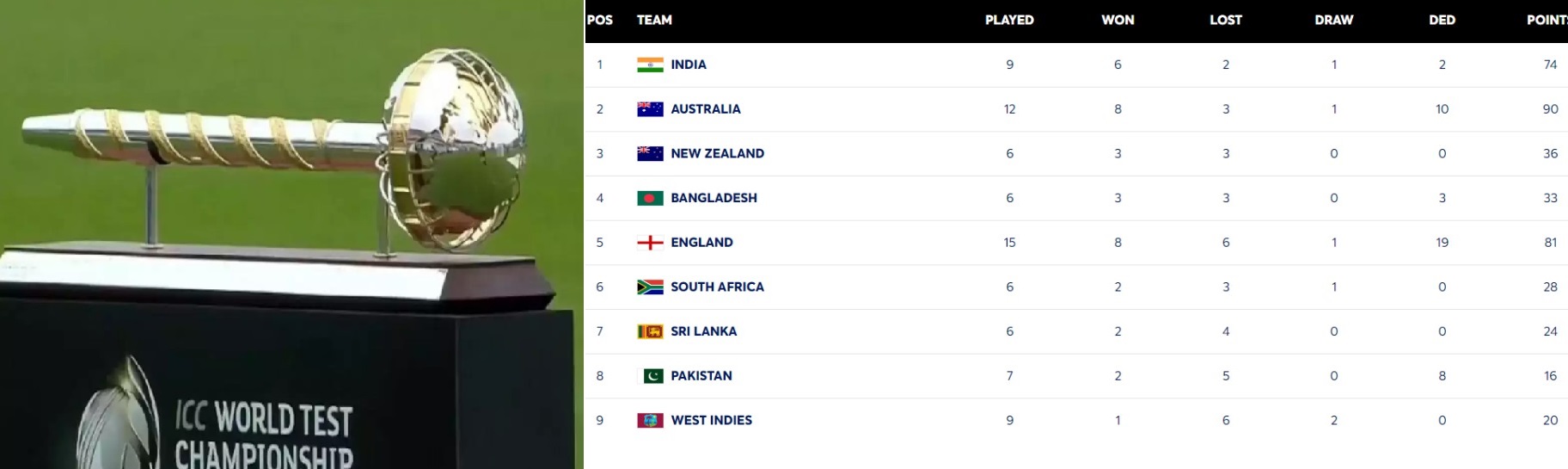1568x469 pixels.
Task: Select England's points value 81
Action: coord(1550,243)
